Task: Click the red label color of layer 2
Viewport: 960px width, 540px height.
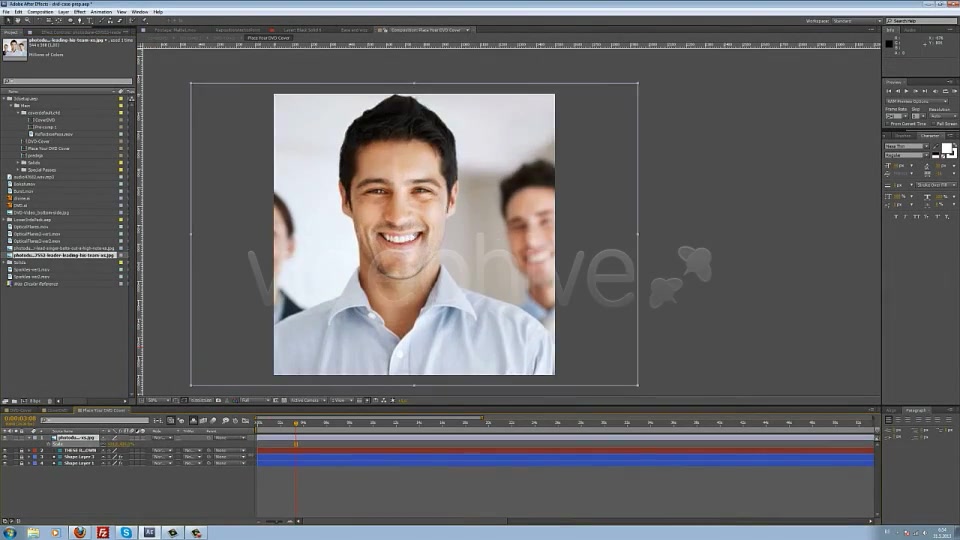Action: tap(34, 451)
